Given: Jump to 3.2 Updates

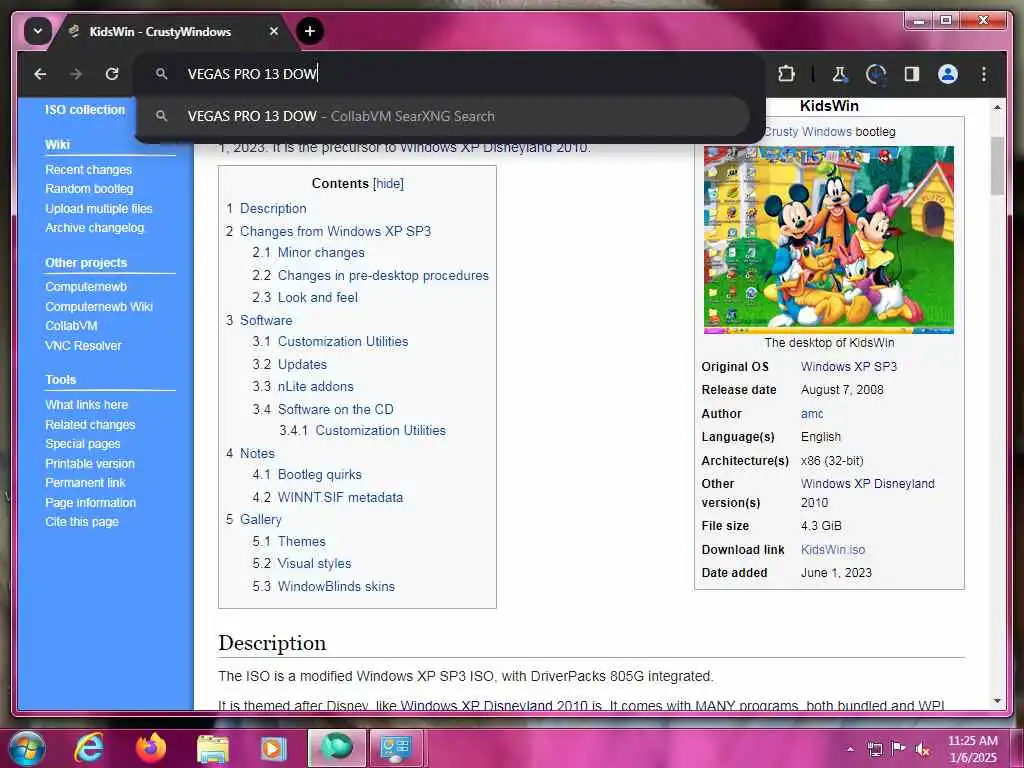Looking at the screenshot, I should pos(302,364).
